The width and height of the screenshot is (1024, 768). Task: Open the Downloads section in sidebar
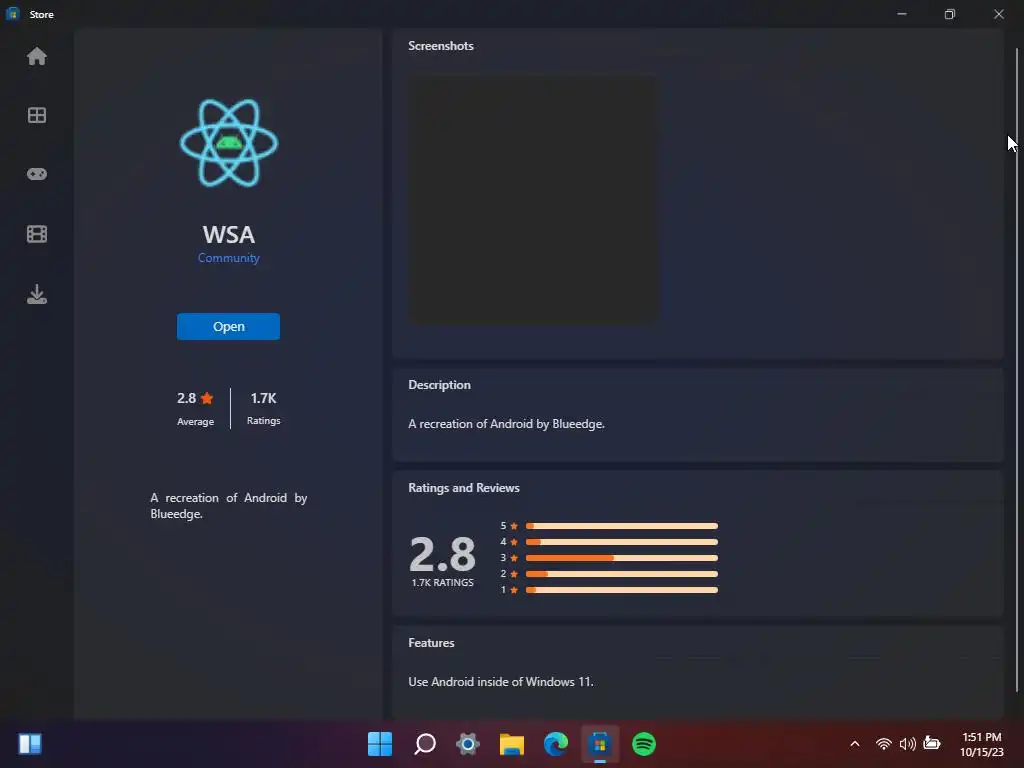click(x=37, y=294)
